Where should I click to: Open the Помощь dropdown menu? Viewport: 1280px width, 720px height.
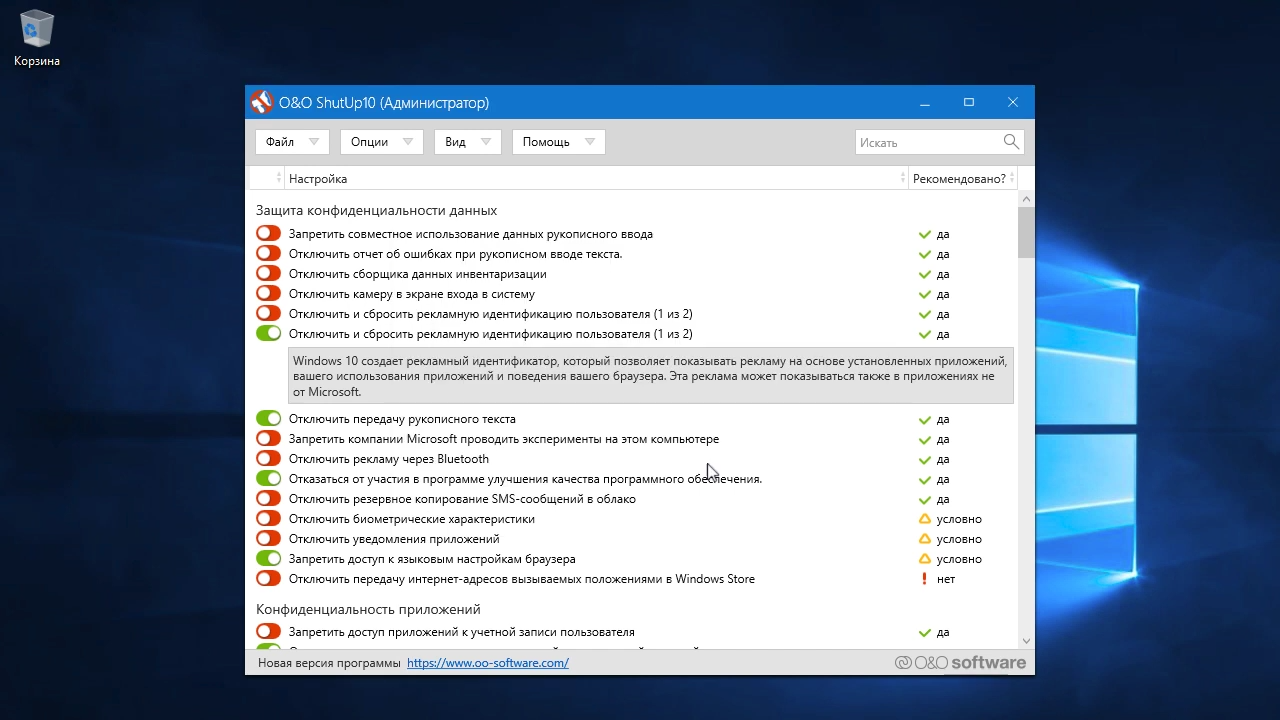point(558,142)
